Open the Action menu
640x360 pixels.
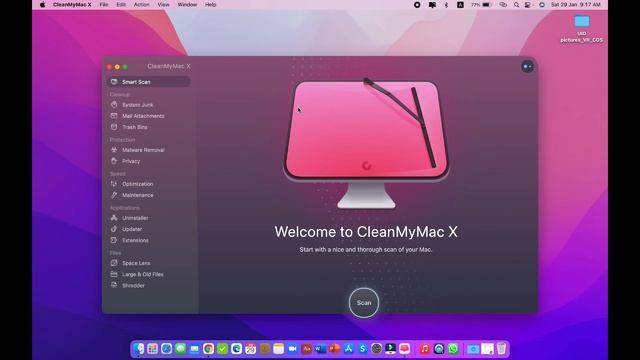coord(142,4)
